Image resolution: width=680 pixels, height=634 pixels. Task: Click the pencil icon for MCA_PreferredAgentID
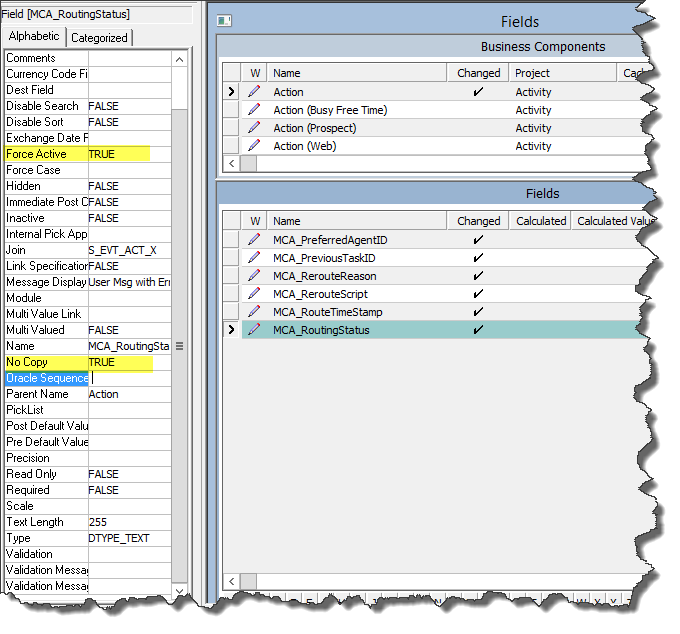click(254, 239)
